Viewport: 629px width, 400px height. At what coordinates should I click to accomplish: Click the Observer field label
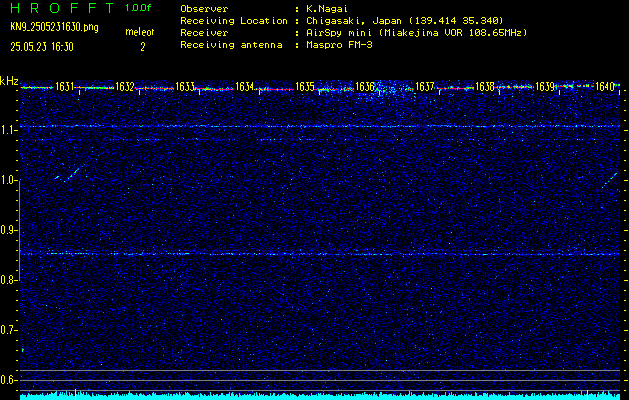pos(204,9)
